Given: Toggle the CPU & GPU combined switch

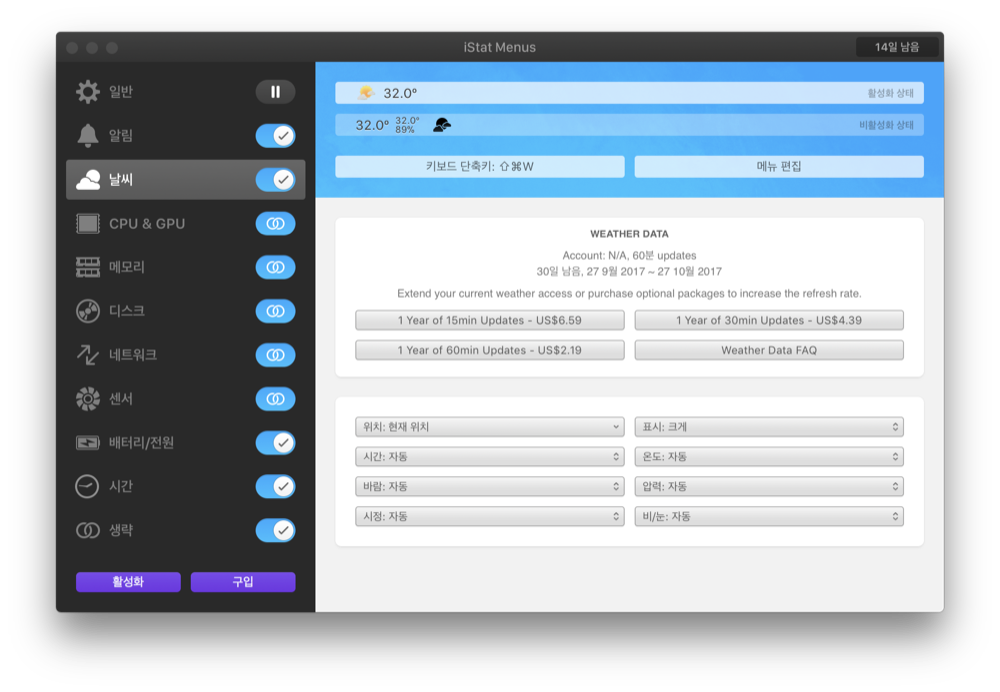Looking at the screenshot, I should pos(276,224).
